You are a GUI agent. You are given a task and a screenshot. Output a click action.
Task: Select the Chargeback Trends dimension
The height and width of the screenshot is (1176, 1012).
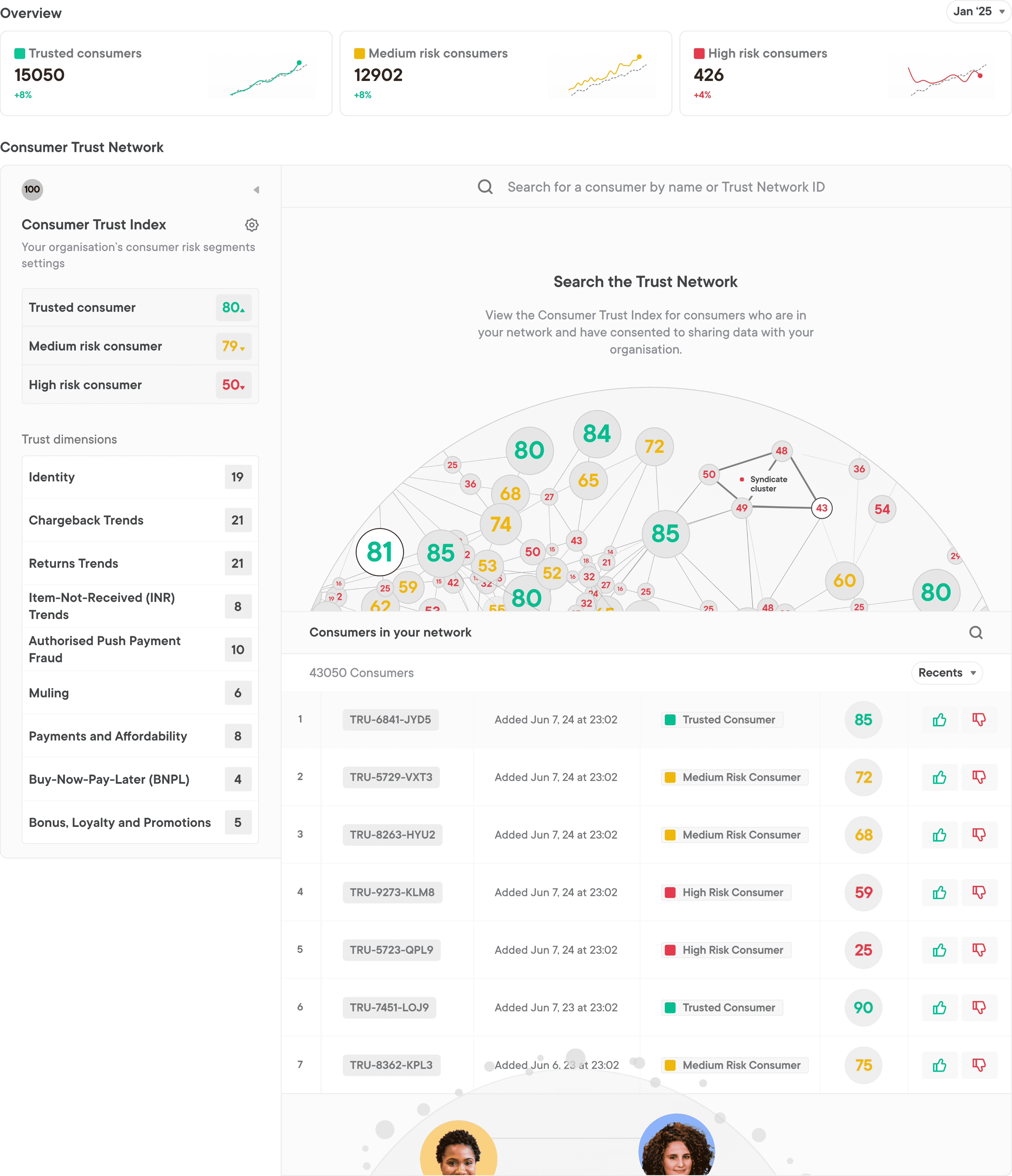tap(140, 521)
